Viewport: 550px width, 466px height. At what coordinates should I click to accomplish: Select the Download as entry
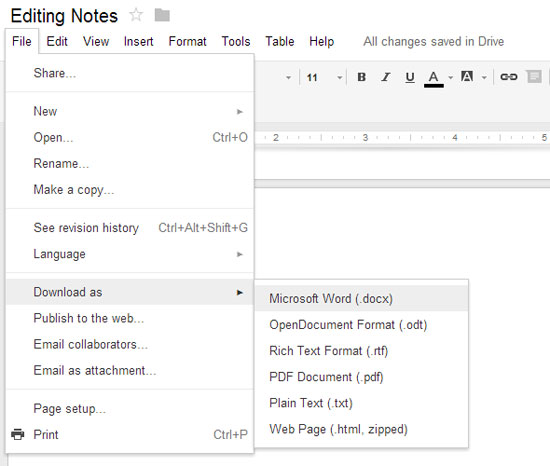tap(129, 292)
